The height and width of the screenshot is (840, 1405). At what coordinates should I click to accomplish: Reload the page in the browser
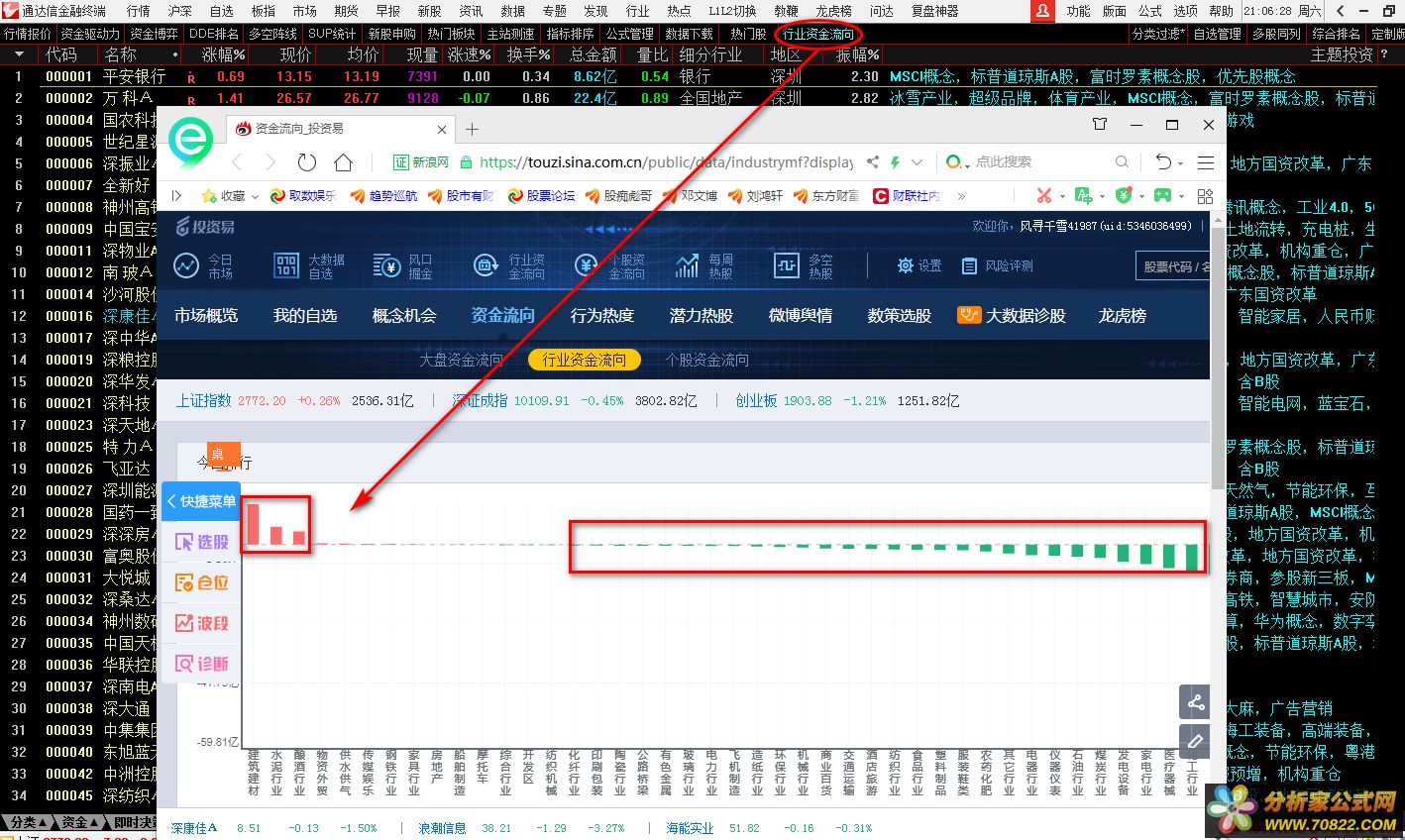coord(307,162)
